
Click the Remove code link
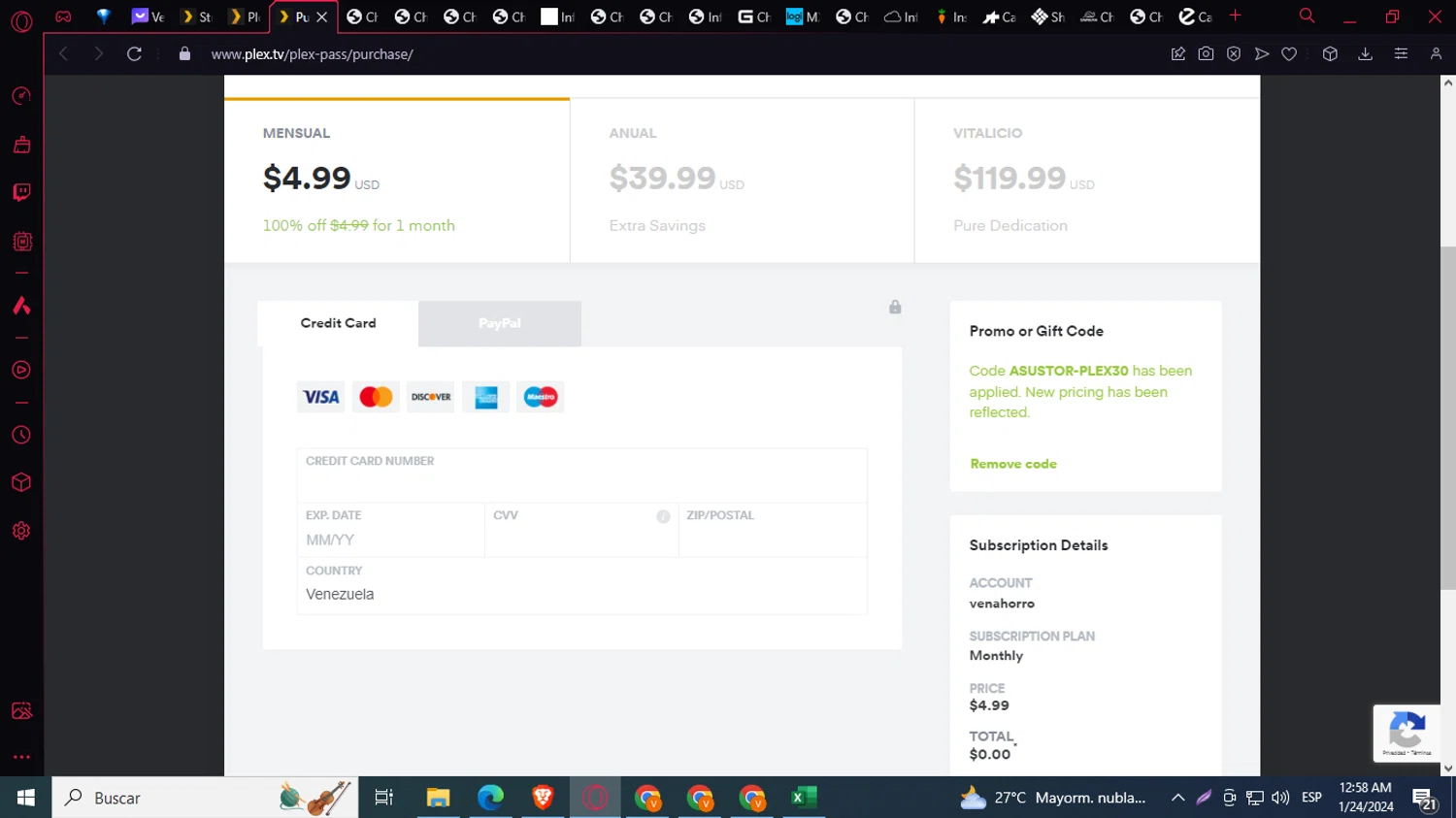[1013, 464]
